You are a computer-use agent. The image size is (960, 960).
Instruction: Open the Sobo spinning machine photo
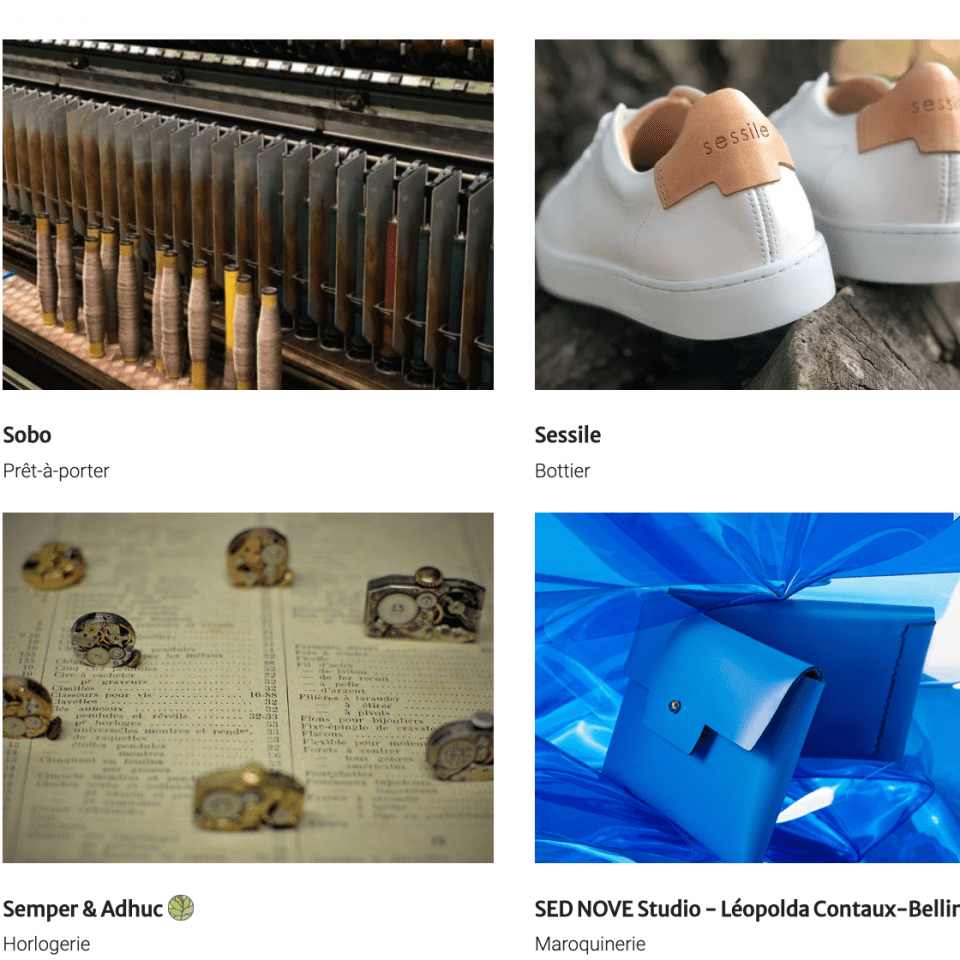click(x=248, y=214)
